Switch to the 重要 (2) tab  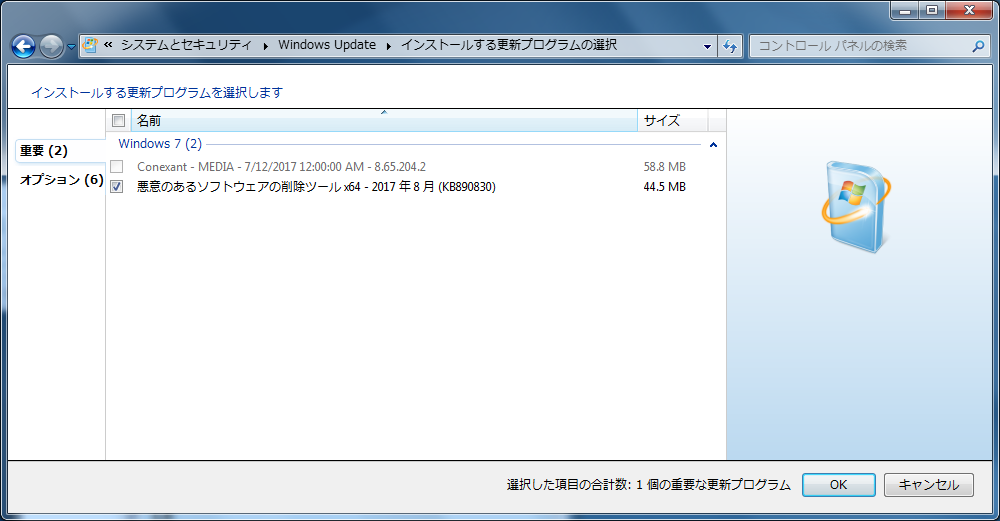(44, 151)
